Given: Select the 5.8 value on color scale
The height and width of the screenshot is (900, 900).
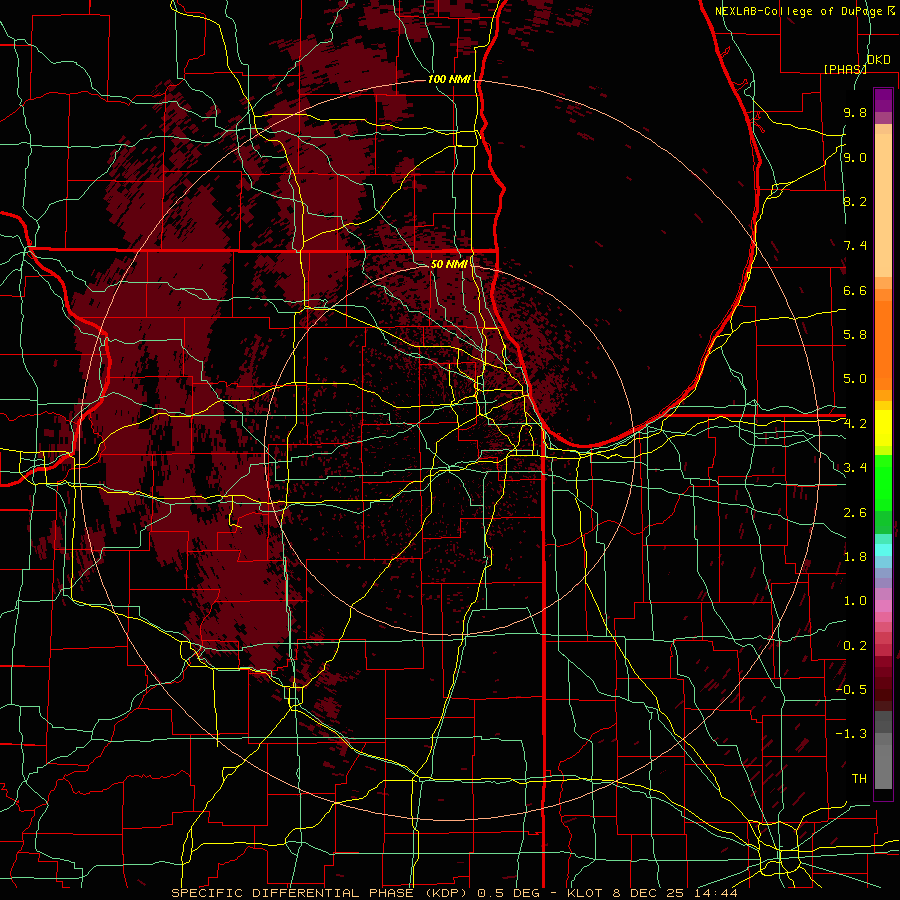Looking at the screenshot, I should coord(855,335).
